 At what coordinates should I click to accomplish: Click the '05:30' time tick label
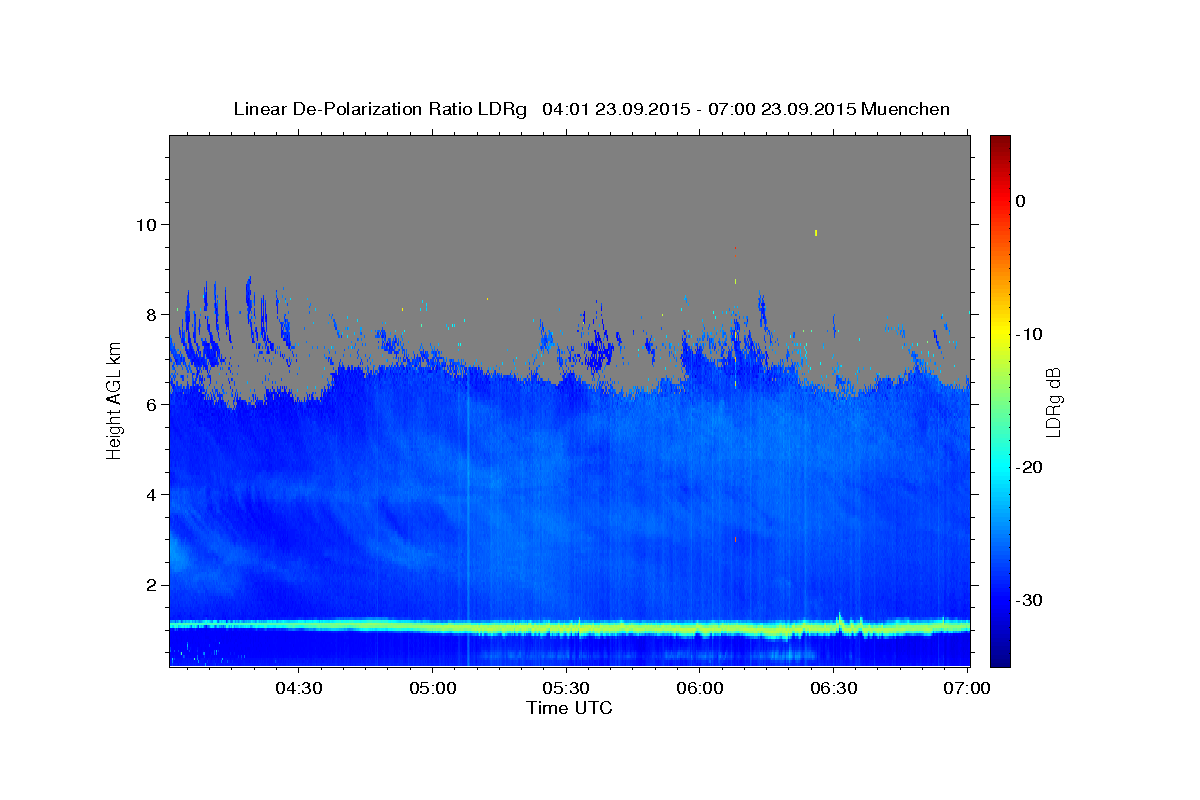point(566,688)
